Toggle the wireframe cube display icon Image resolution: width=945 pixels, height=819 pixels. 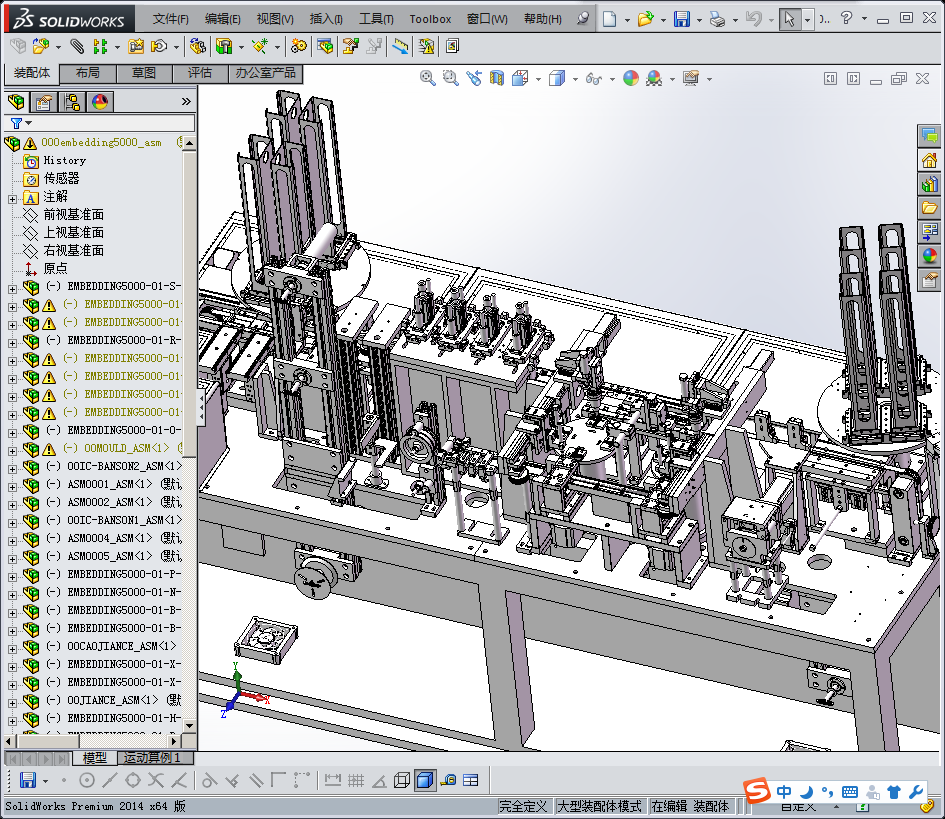[x=401, y=780]
